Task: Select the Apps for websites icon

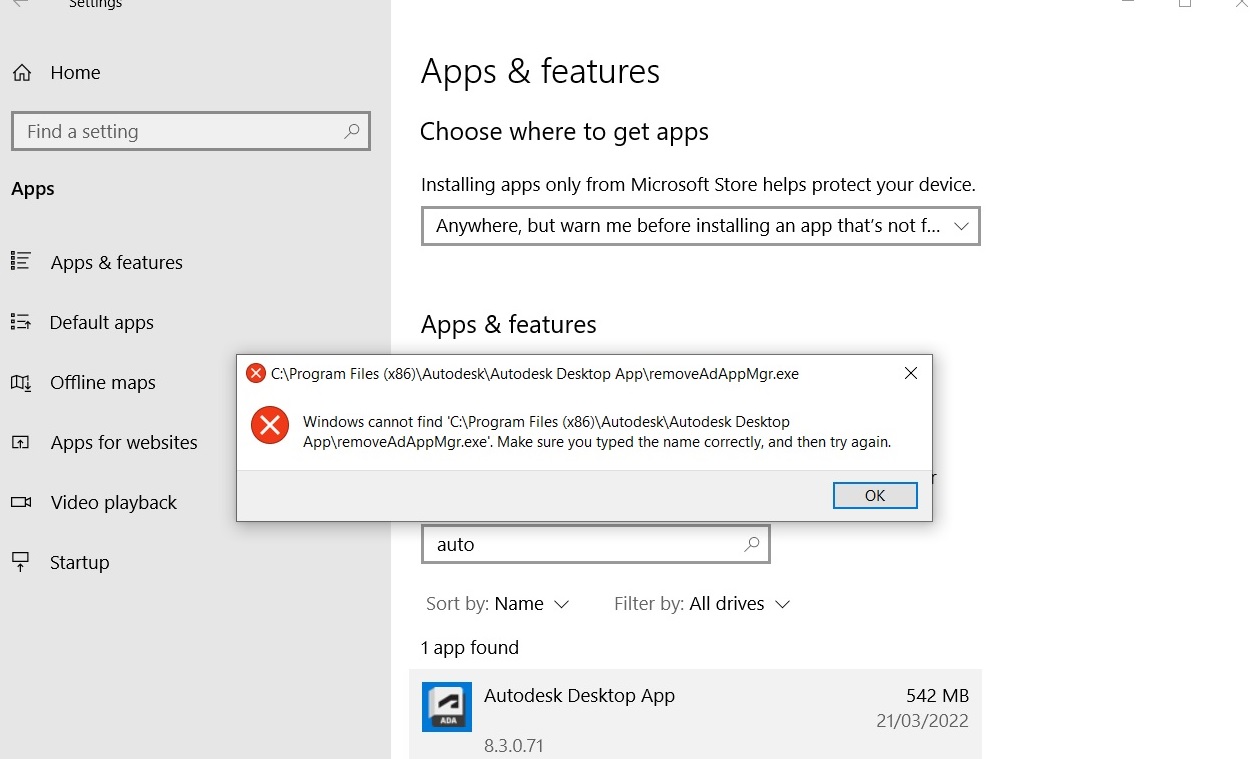Action: (x=22, y=442)
